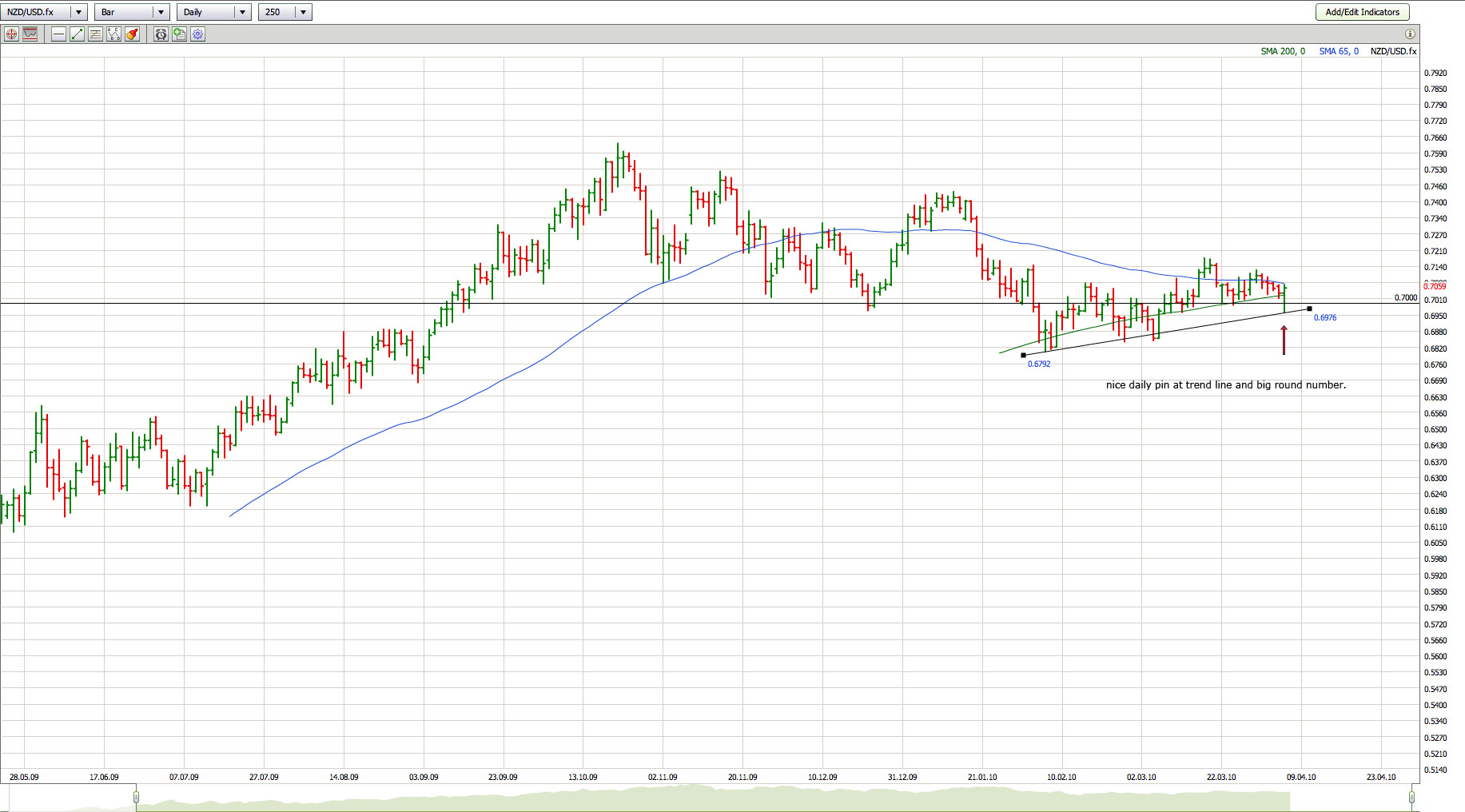Open the alarm clock price alert
Image resolution: width=1465 pixels, height=812 pixels.
(161, 34)
